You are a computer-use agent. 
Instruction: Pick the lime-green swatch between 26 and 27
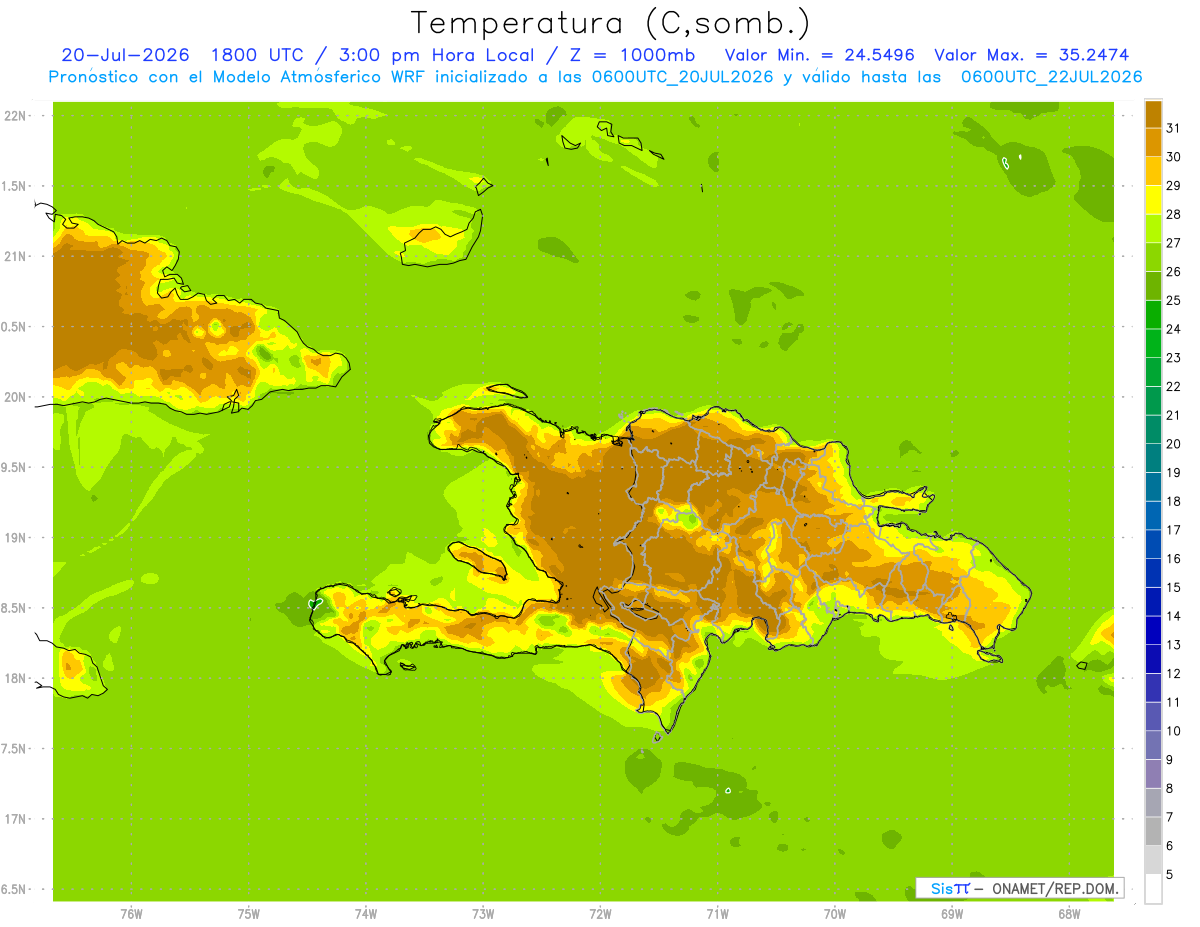point(1153,257)
